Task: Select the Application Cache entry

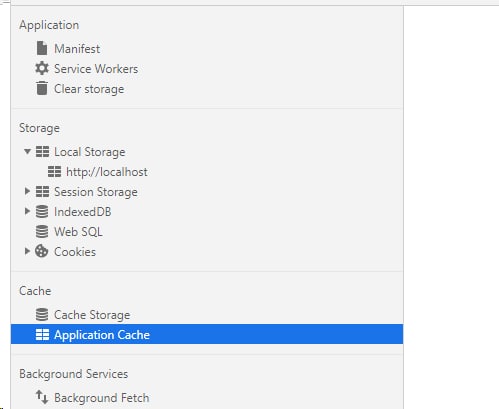Action: click(x=207, y=334)
